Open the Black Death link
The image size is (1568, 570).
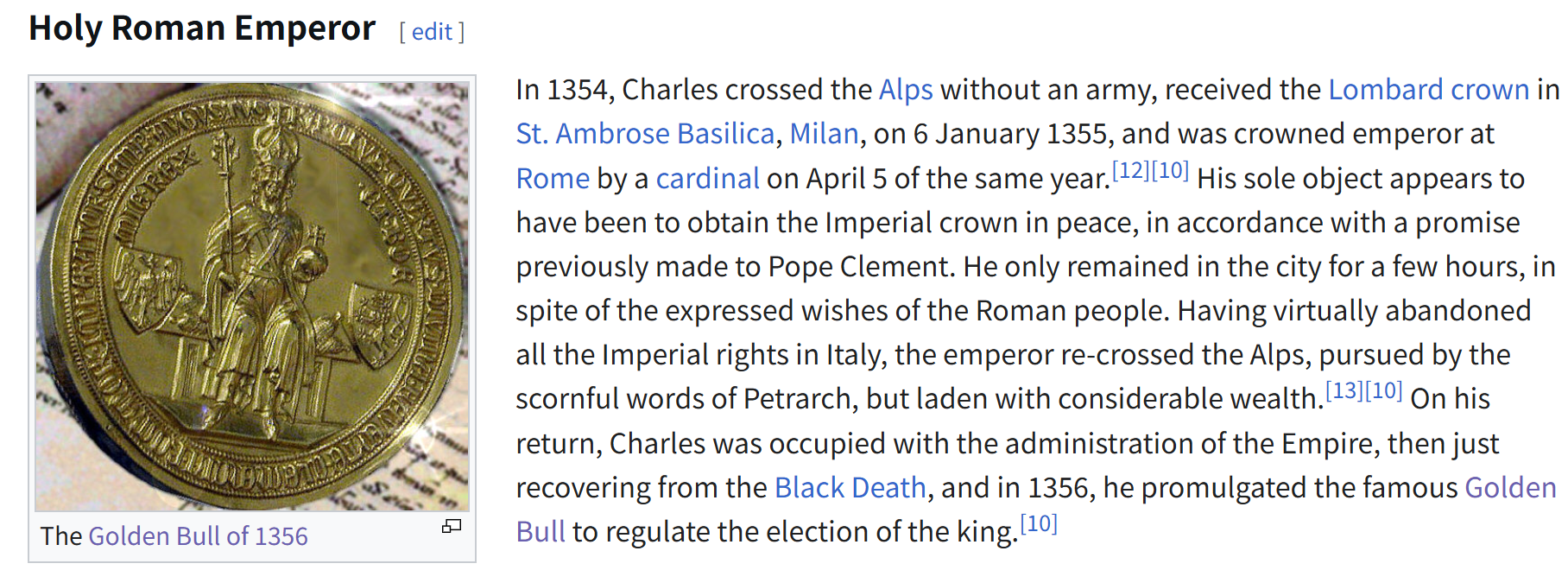pos(850,488)
